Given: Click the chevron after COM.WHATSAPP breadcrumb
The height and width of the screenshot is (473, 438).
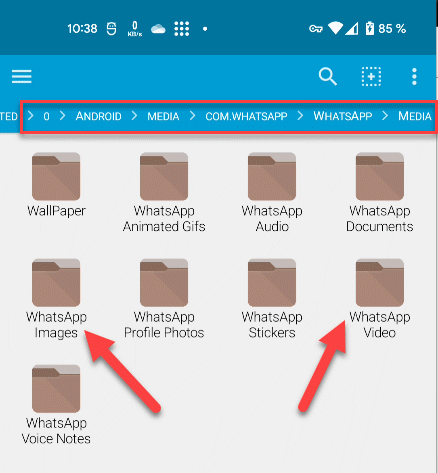Looking at the screenshot, I should [x=300, y=116].
